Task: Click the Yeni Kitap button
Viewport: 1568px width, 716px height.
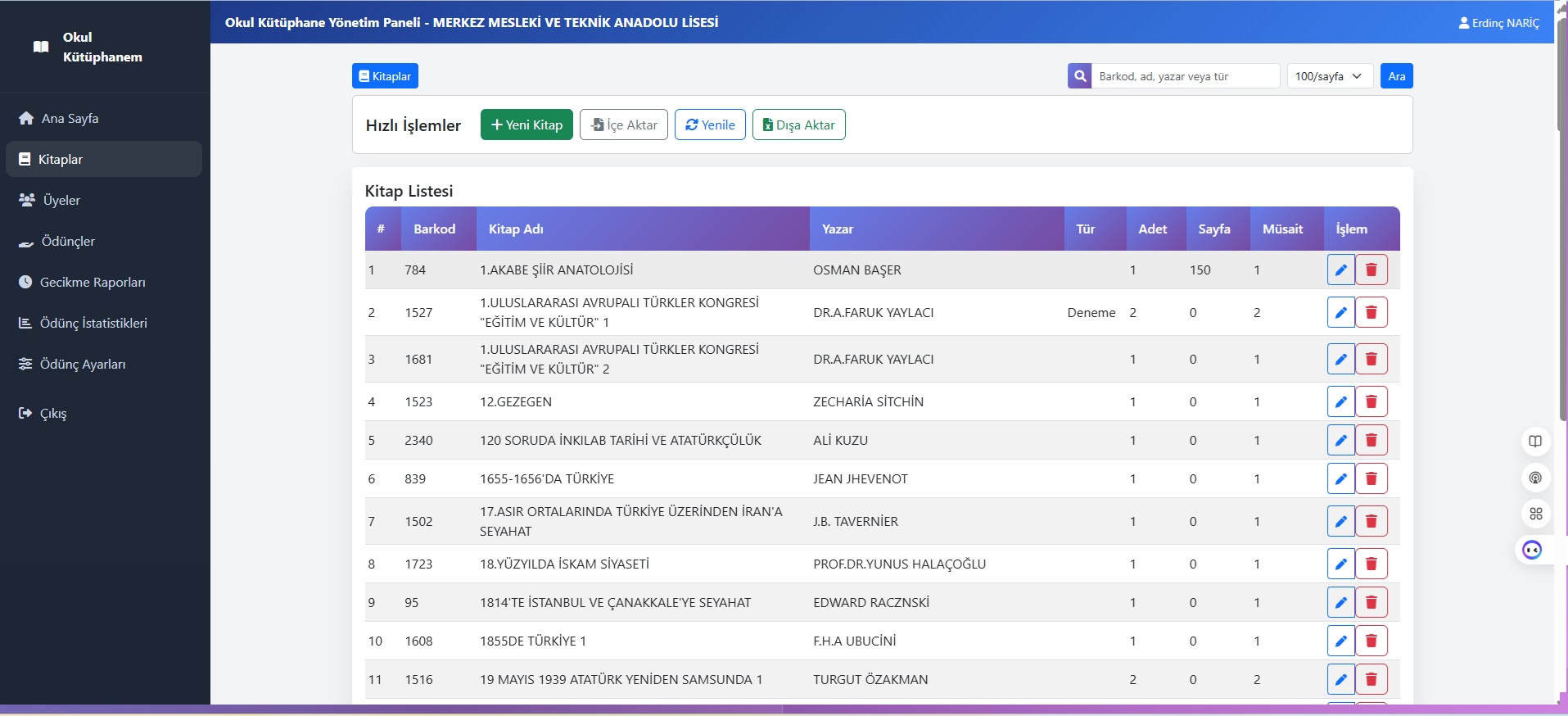Action: (x=526, y=125)
